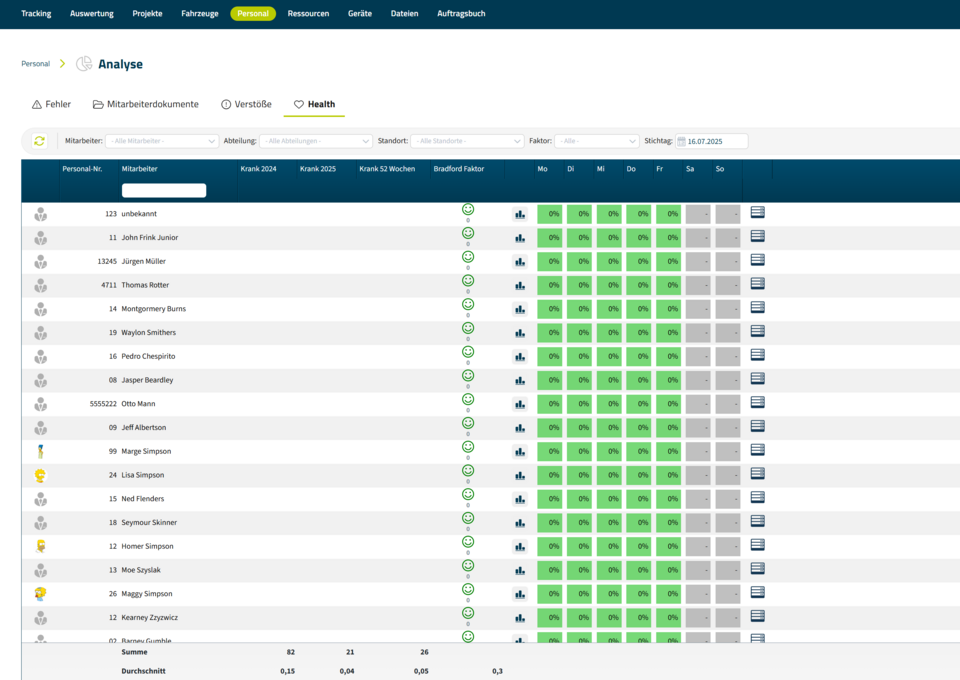The height and width of the screenshot is (680, 960).
Task: Open detail list icon for Thomas Rotter
Action: point(757,284)
